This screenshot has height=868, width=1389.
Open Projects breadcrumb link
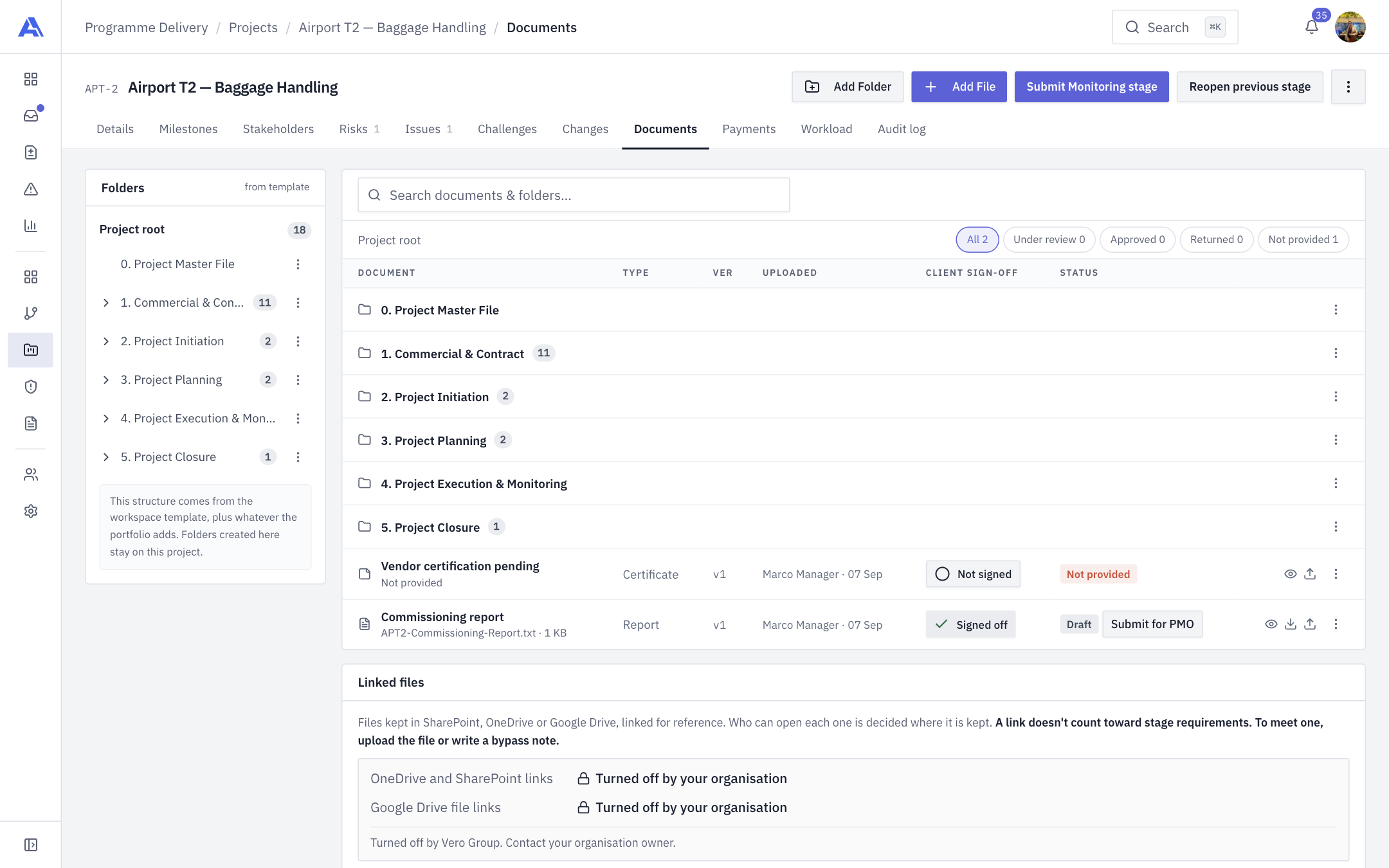[x=253, y=28]
